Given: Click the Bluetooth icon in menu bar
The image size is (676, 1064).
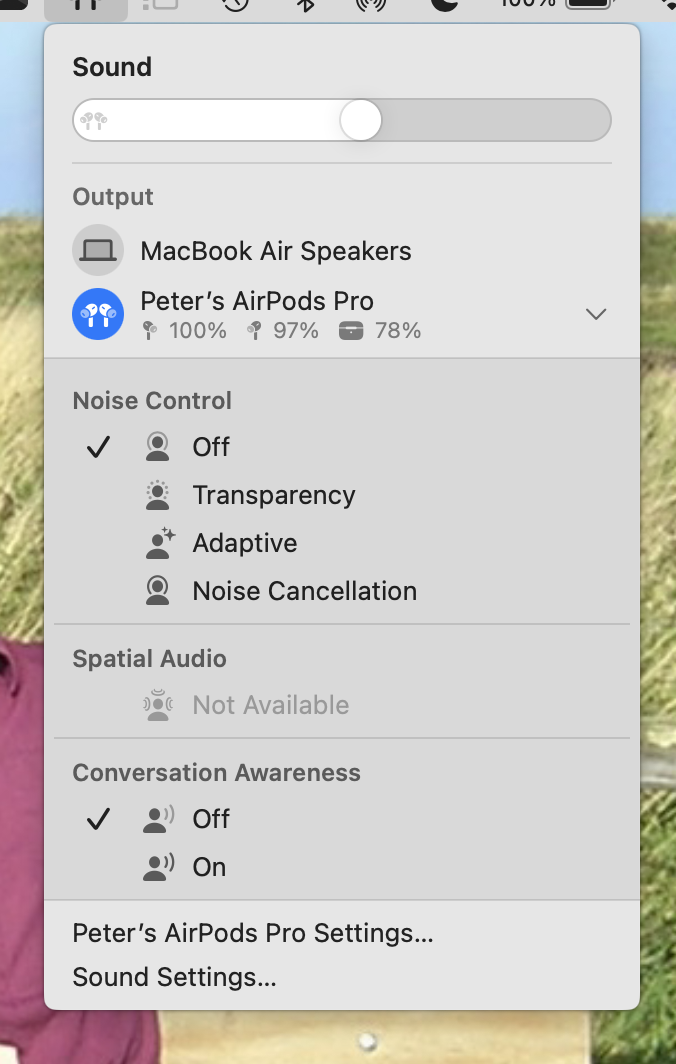Looking at the screenshot, I should [x=306, y=5].
